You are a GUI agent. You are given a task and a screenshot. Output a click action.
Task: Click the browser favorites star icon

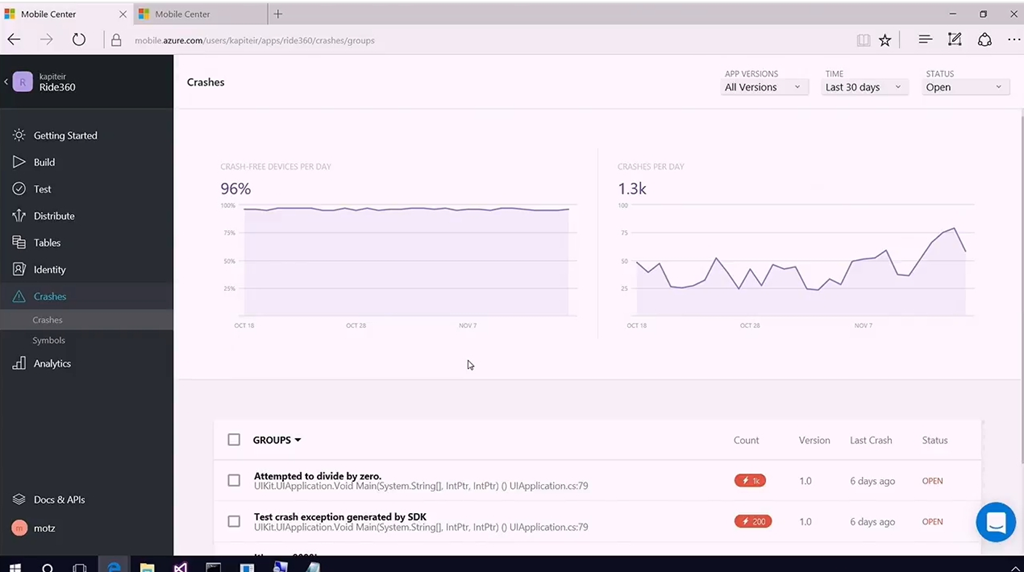coord(885,40)
